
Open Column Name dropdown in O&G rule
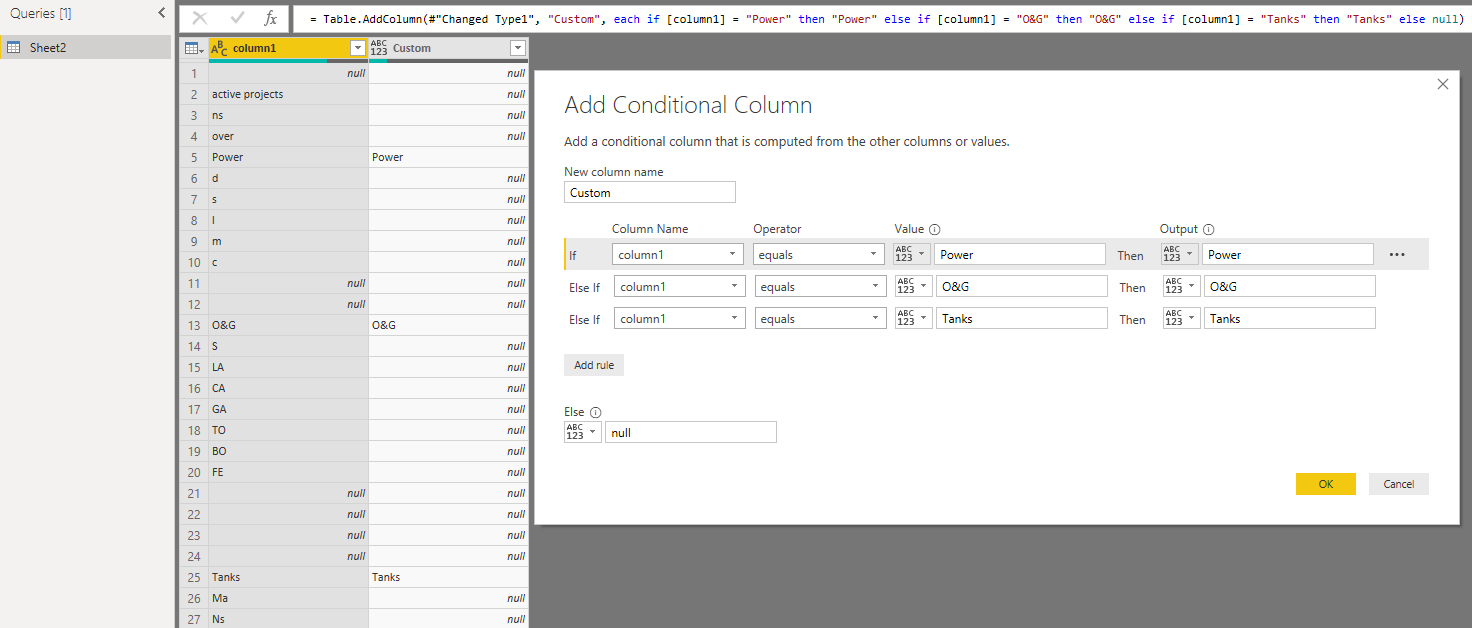coord(680,286)
